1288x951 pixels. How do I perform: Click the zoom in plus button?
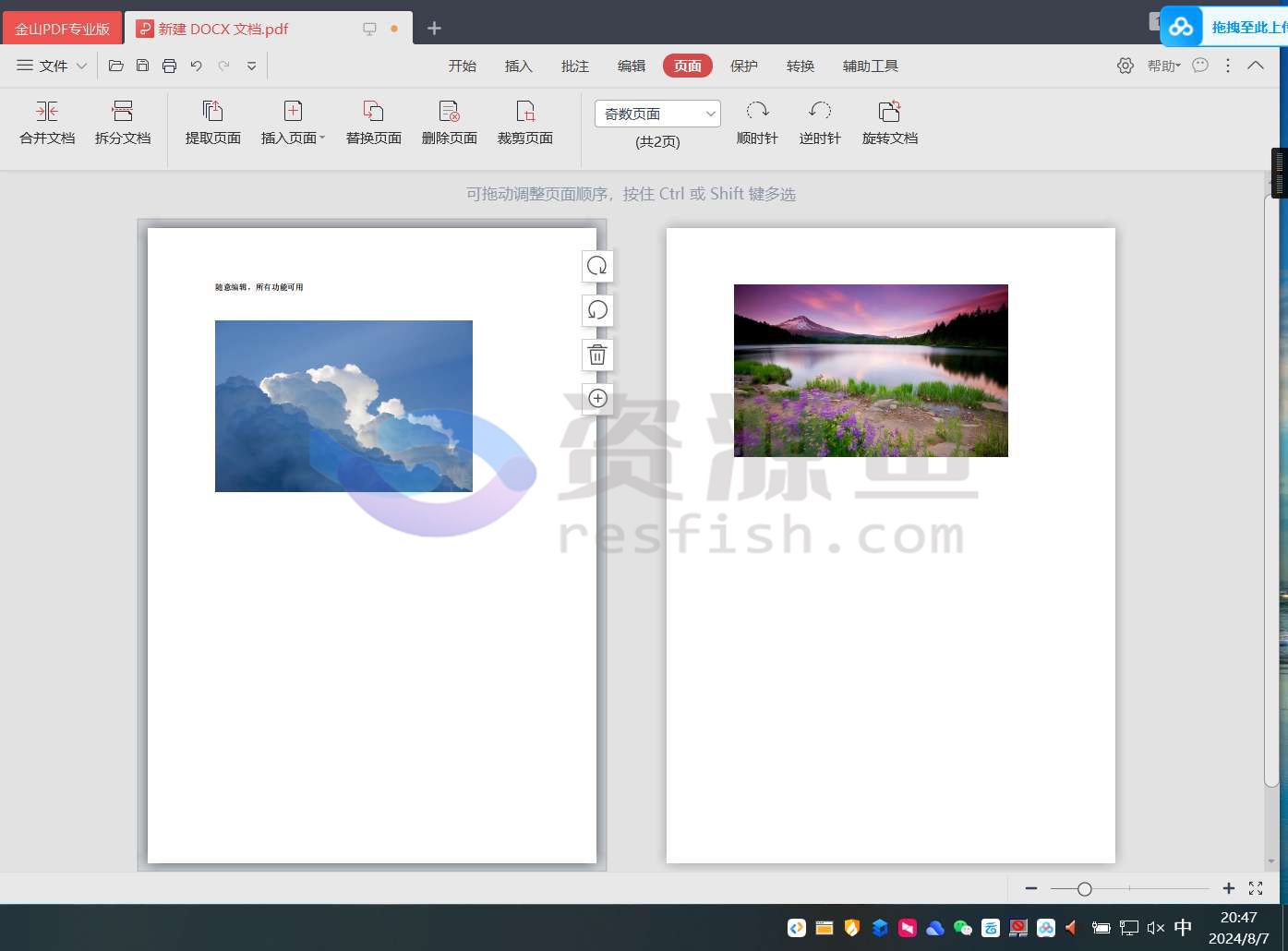coord(1229,888)
